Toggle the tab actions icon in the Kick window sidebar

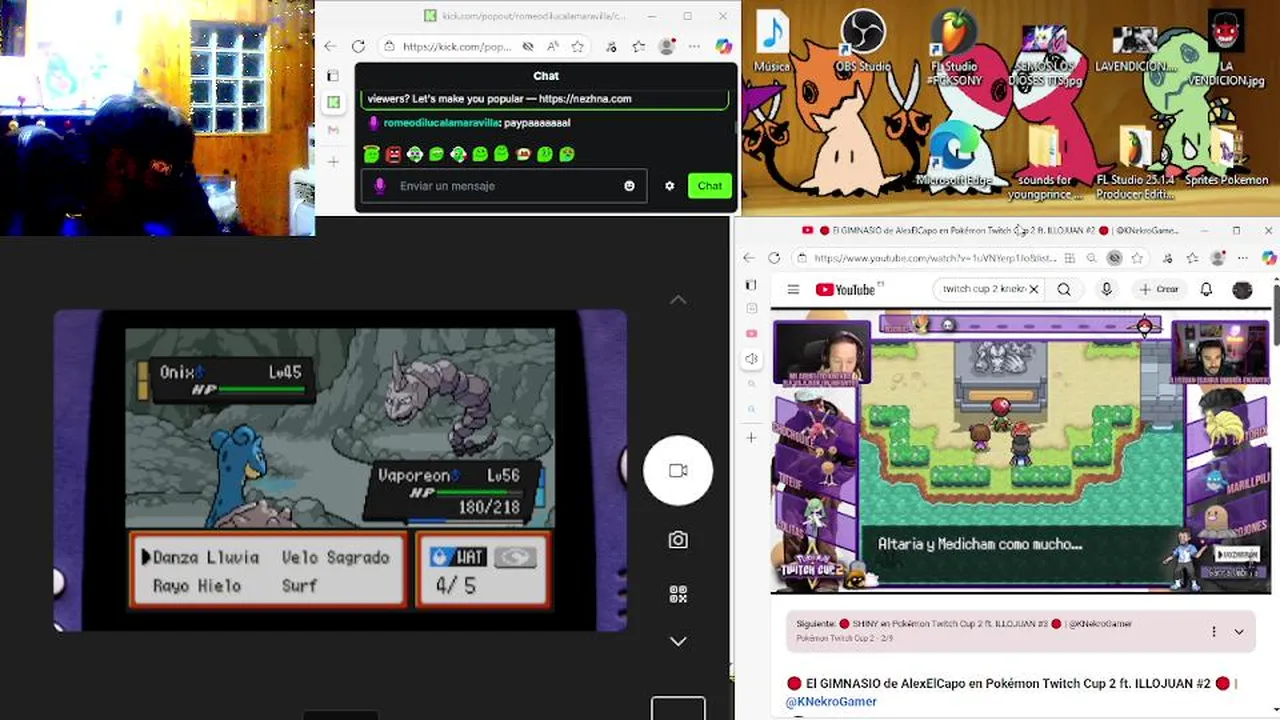click(334, 75)
